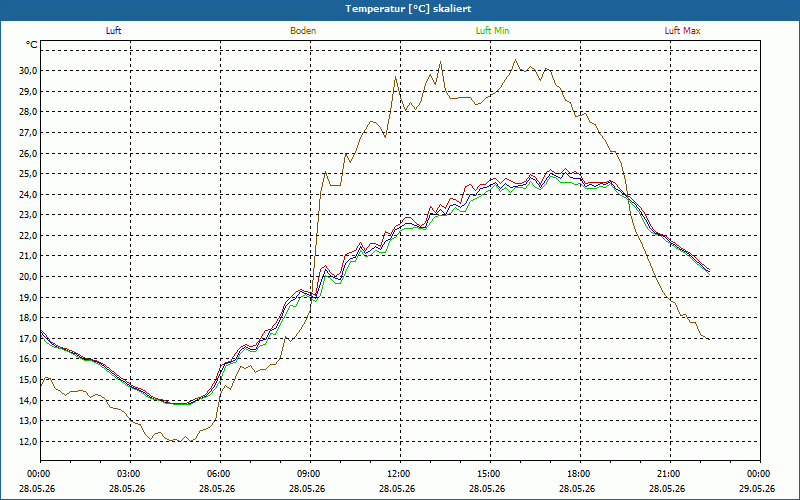This screenshot has height=500, width=800.
Task: Click the 03:00 time axis label
Action: tap(127, 474)
